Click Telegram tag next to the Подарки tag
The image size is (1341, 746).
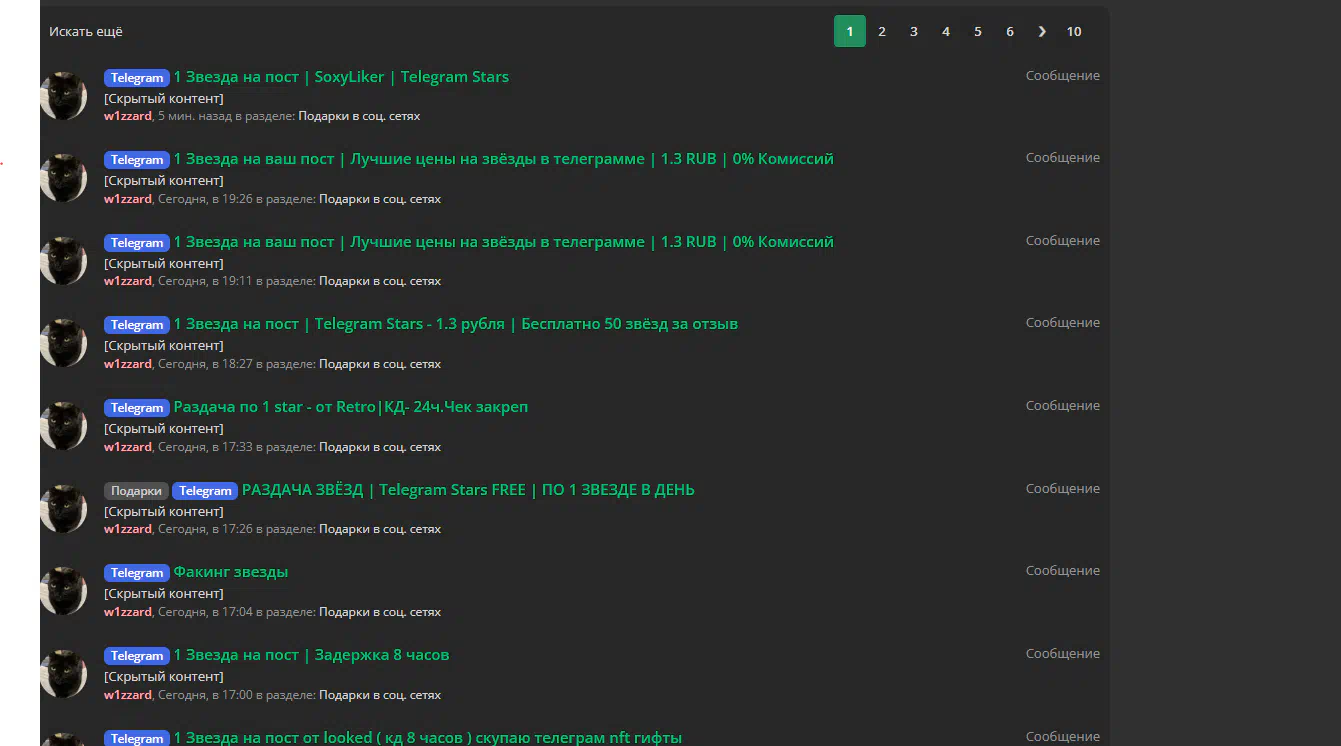pyautogui.click(x=205, y=491)
